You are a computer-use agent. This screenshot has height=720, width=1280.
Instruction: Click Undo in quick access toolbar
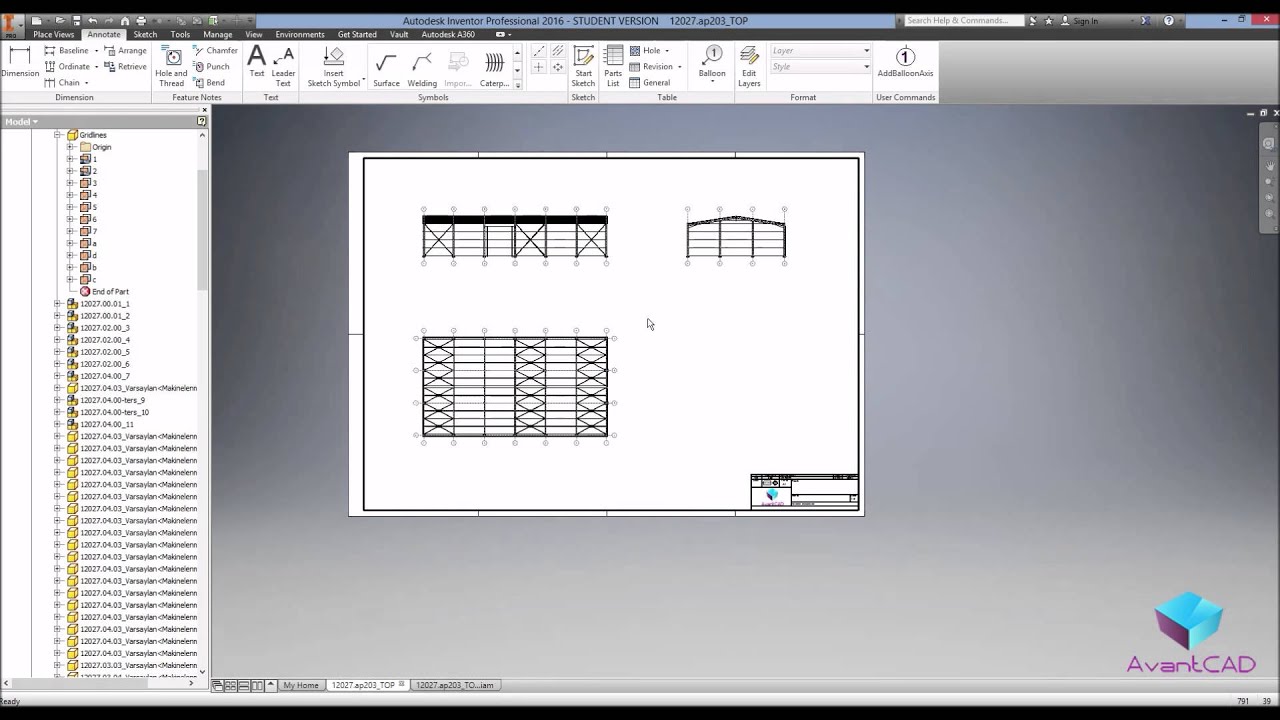92,20
